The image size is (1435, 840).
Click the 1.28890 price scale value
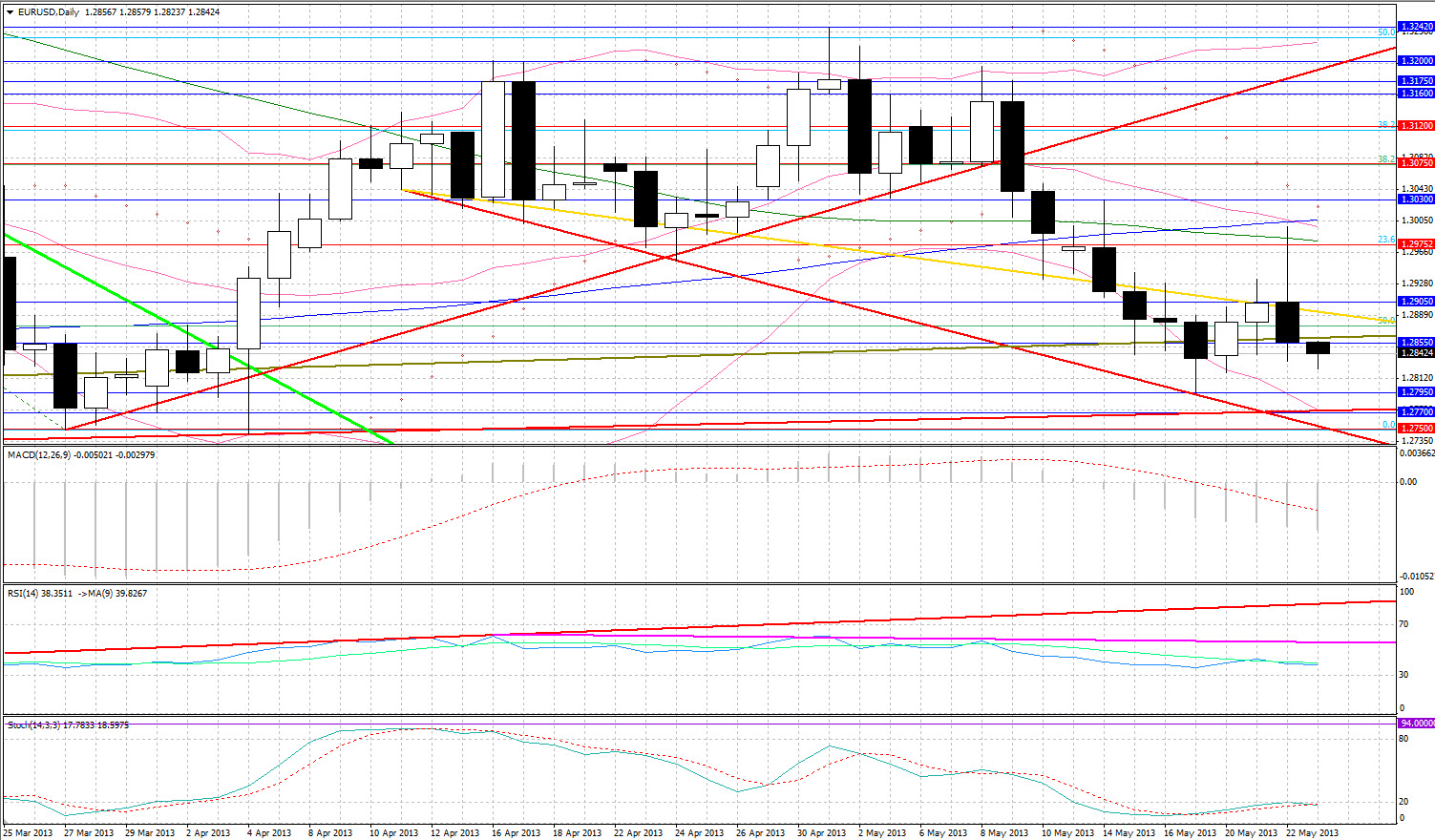(x=1416, y=314)
